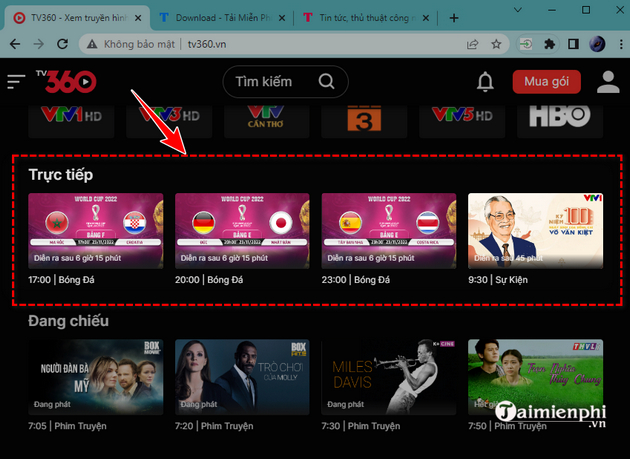630x459 pixels.
Task: Switch to the Tin tức, thủ thuật công nghệ tab
Action: click(367, 18)
